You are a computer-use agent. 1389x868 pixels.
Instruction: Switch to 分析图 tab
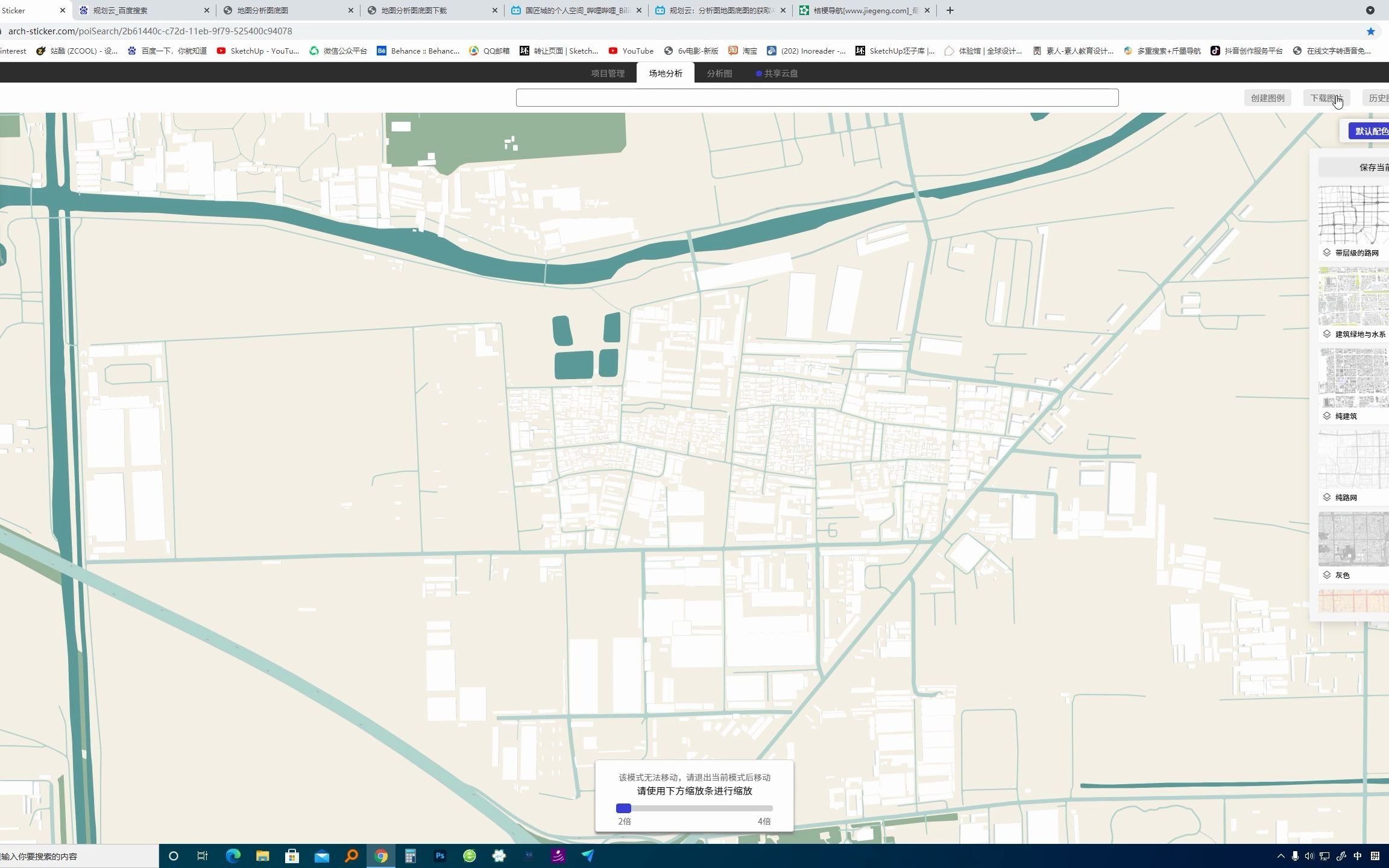coord(719,74)
